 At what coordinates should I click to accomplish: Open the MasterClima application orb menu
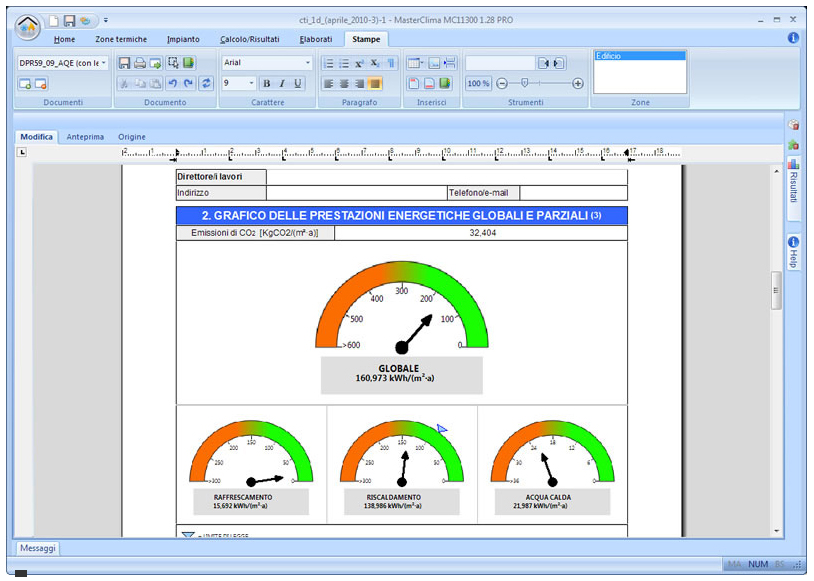coord(28,26)
